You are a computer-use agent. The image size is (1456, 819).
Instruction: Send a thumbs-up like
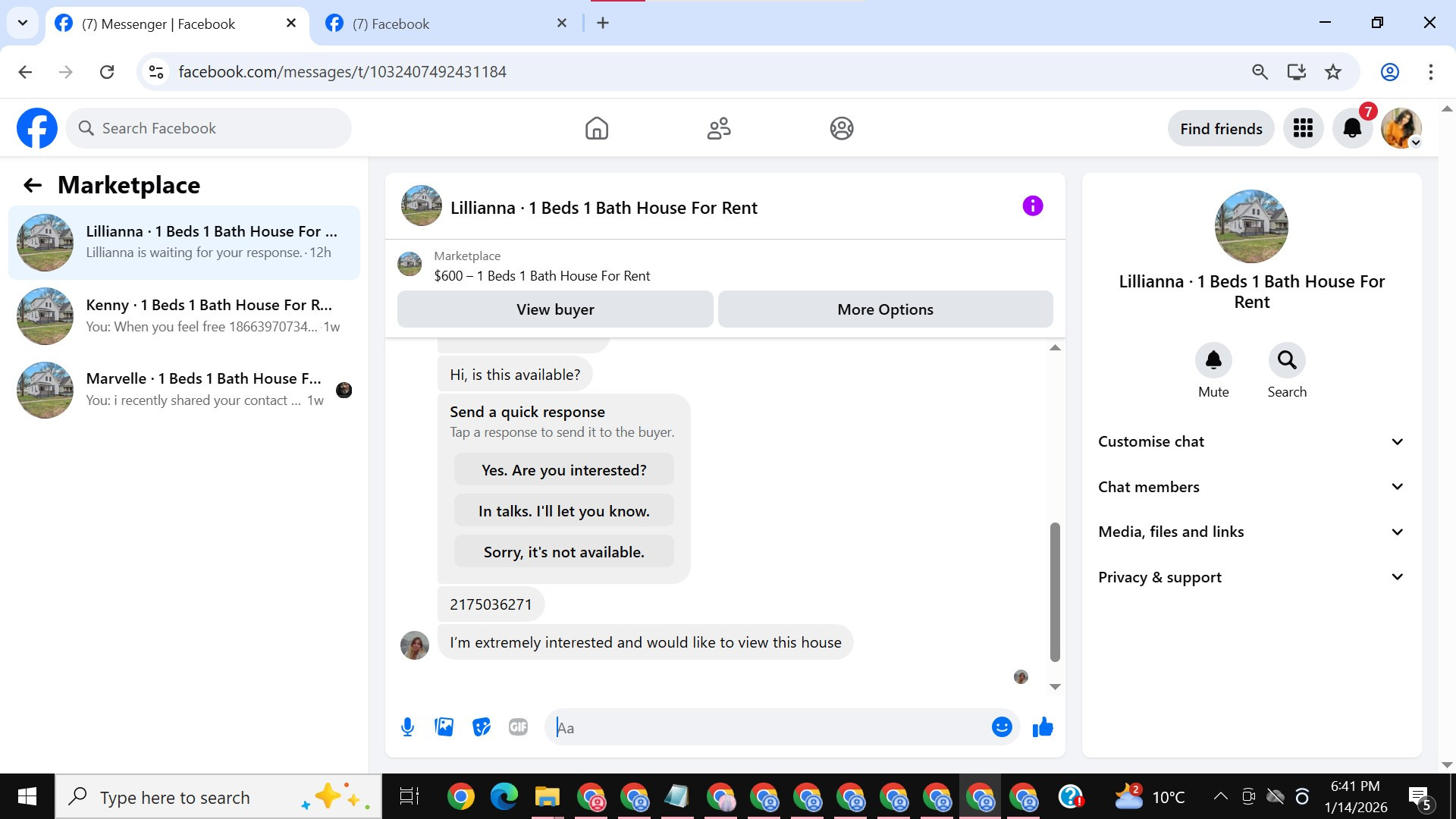click(x=1043, y=727)
